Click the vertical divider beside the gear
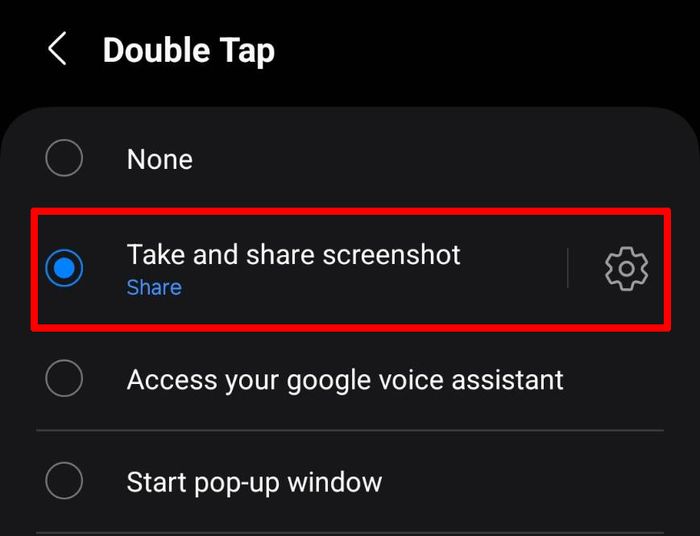This screenshot has height=536, width=700. (x=567, y=268)
